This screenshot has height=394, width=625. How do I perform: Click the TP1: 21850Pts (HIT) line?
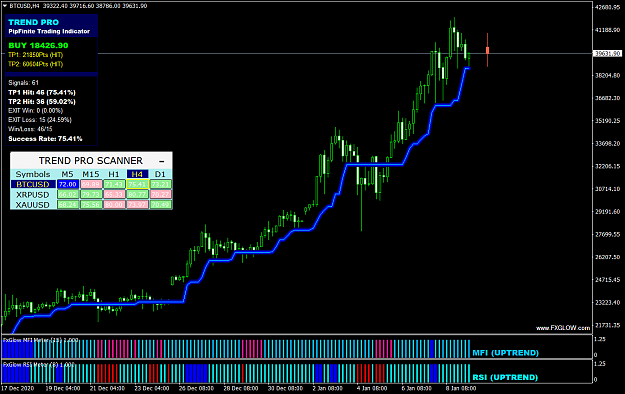tap(35, 55)
